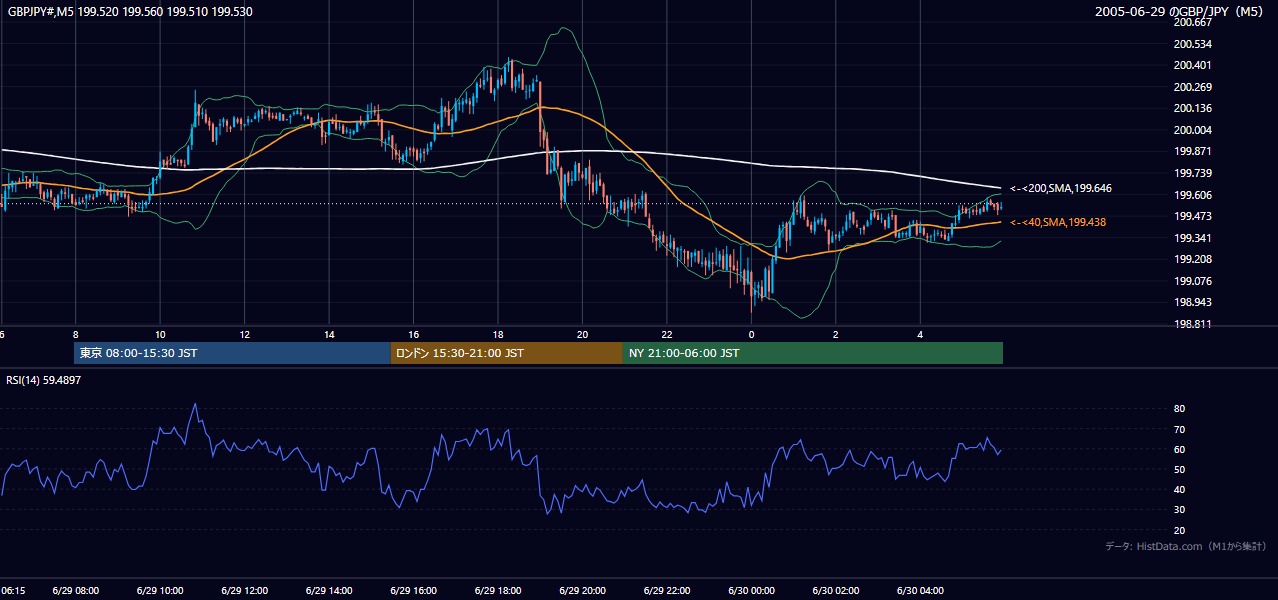Click hour label 8 under the price chart
The height and width of the screenshot is (600, 1278).
click(x=76, y=336)
